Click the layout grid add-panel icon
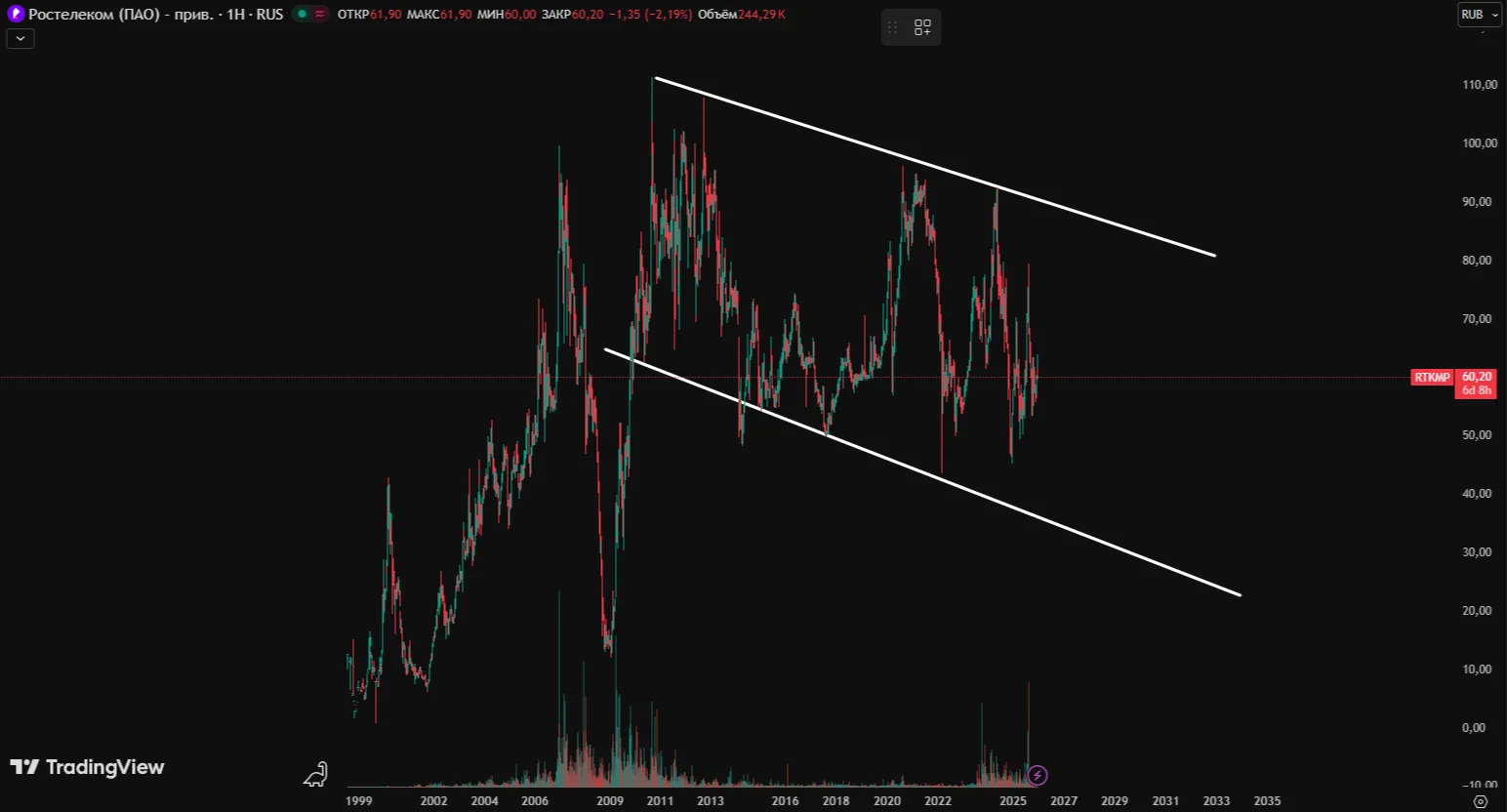The height and width of the screenshot is (812, 1507). click(x=922, y=27)
